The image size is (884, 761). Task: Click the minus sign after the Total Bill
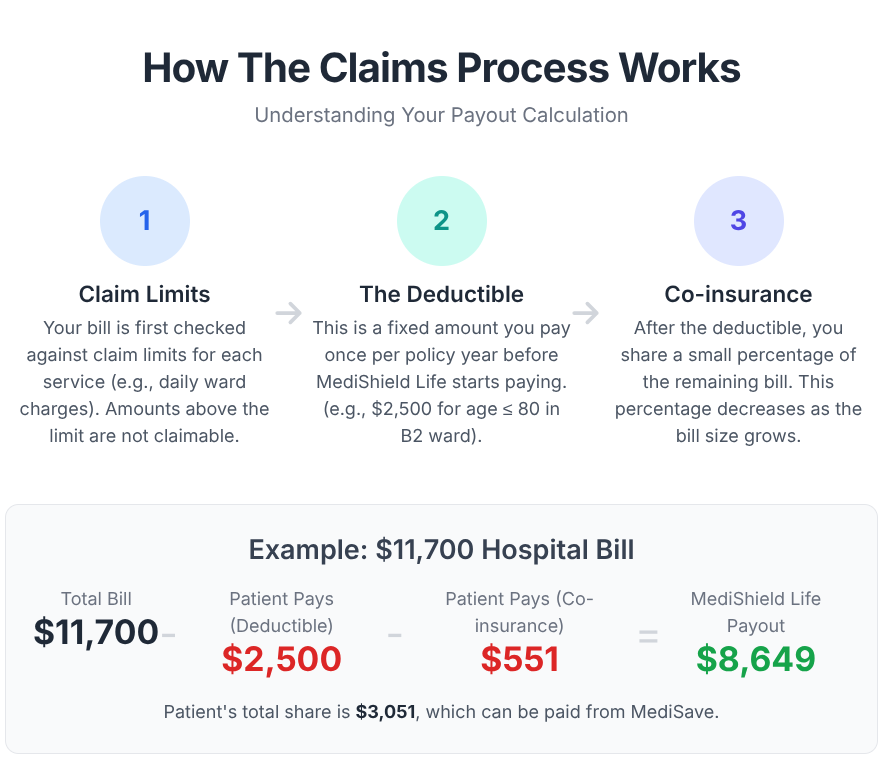tap(169, 634)
